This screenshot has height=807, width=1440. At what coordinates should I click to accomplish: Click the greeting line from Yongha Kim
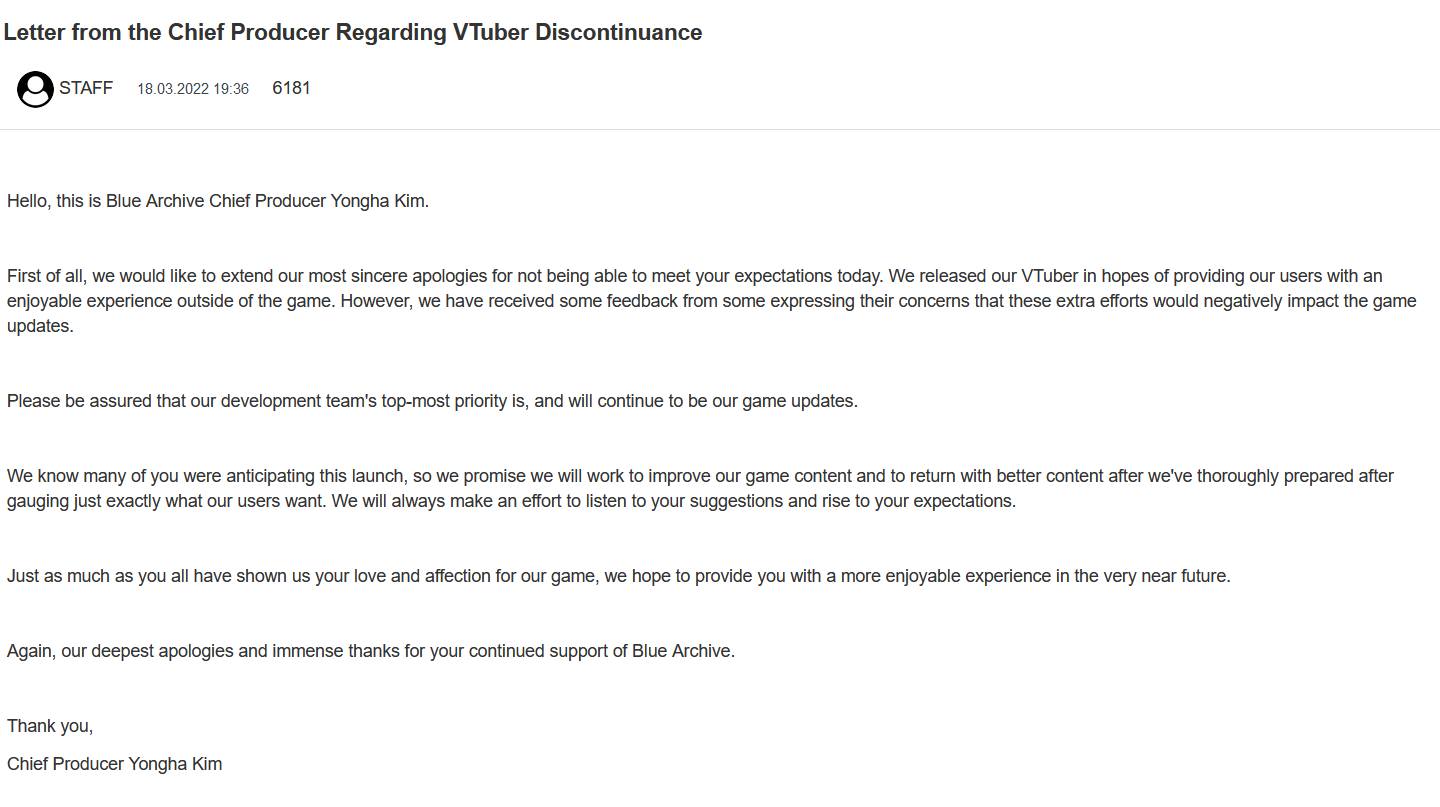(x=218, y=201)
